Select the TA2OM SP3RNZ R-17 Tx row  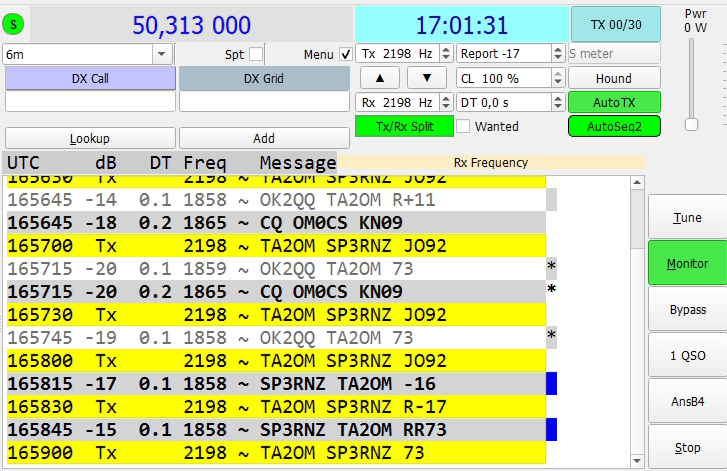(x=276, y=407)
